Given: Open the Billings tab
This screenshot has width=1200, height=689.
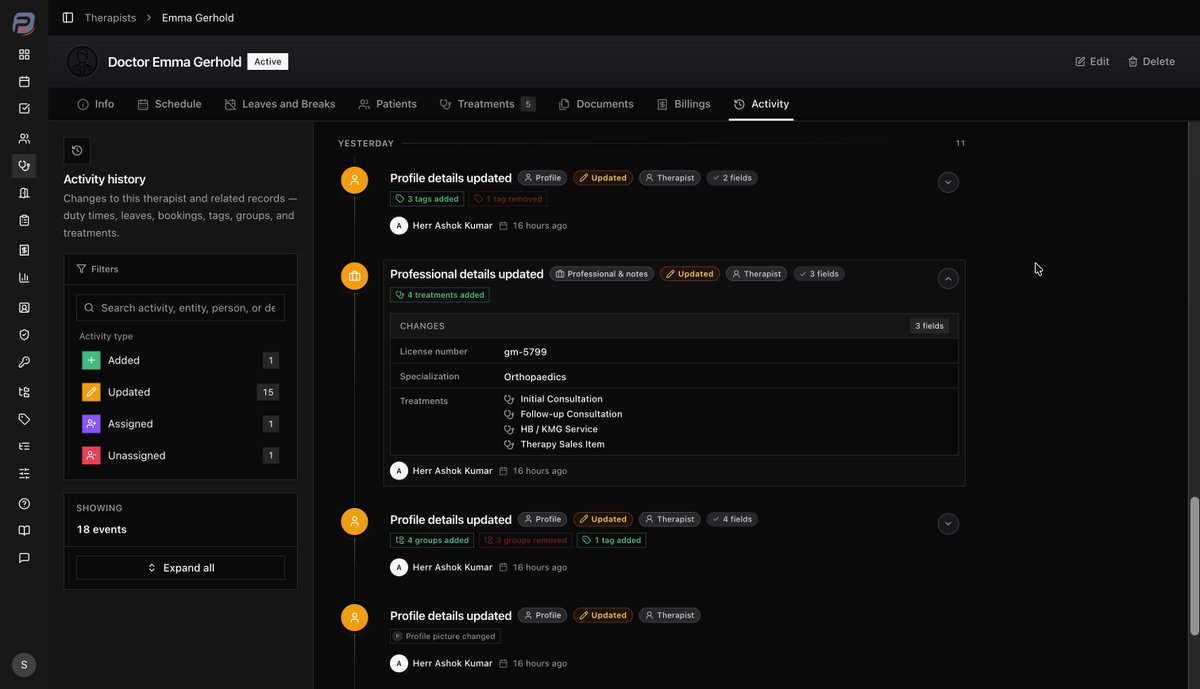Looking at the screenshot, I should (x=684, y=104).
